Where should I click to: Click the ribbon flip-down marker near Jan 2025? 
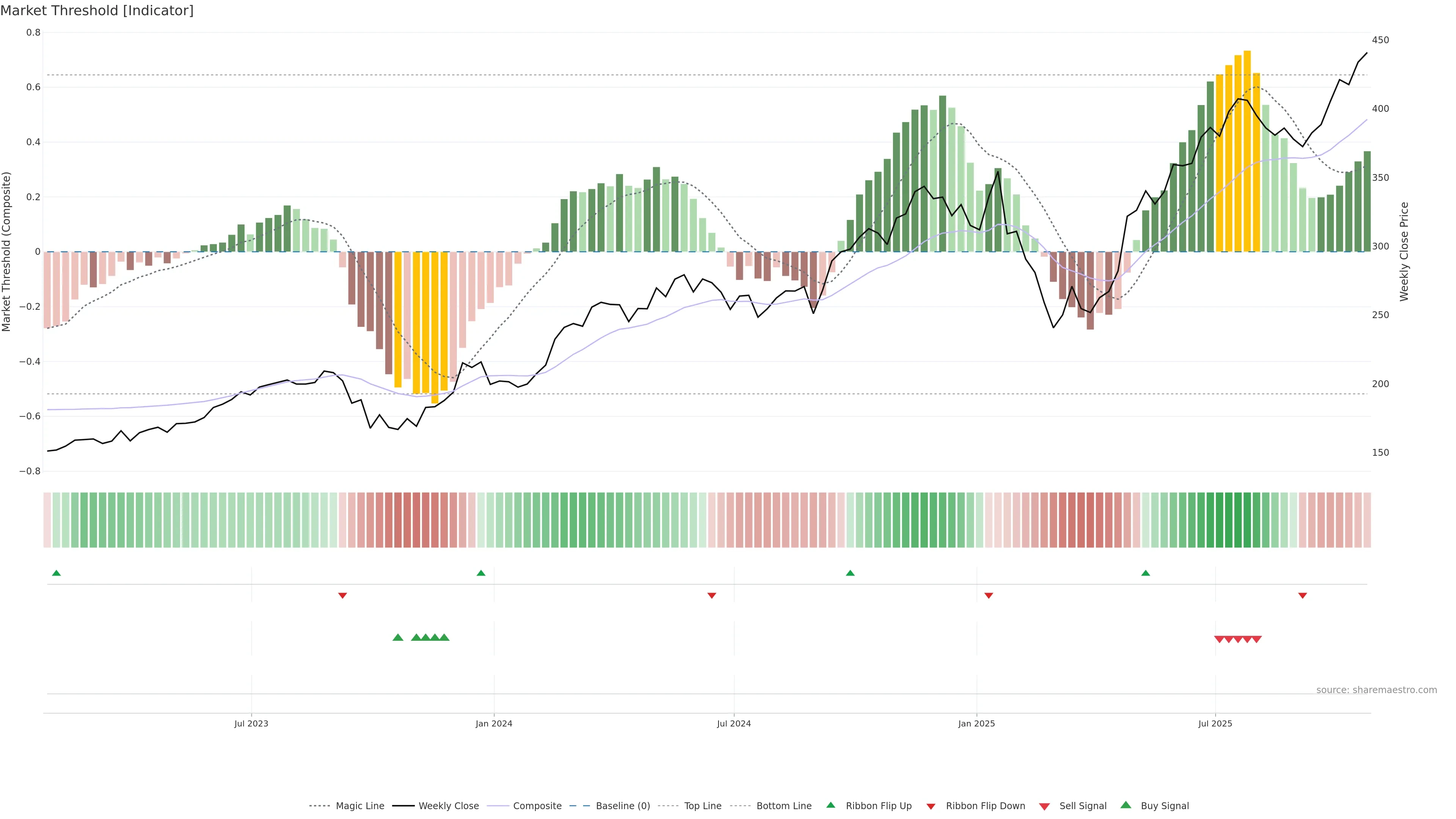pyautogui.click(x=988, y=595)
